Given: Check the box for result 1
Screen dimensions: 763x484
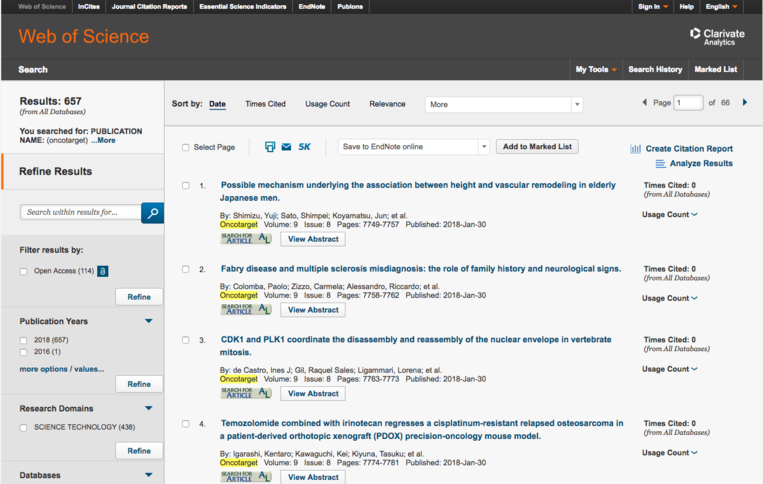Looking at the screenshot, I should (185, 185).
